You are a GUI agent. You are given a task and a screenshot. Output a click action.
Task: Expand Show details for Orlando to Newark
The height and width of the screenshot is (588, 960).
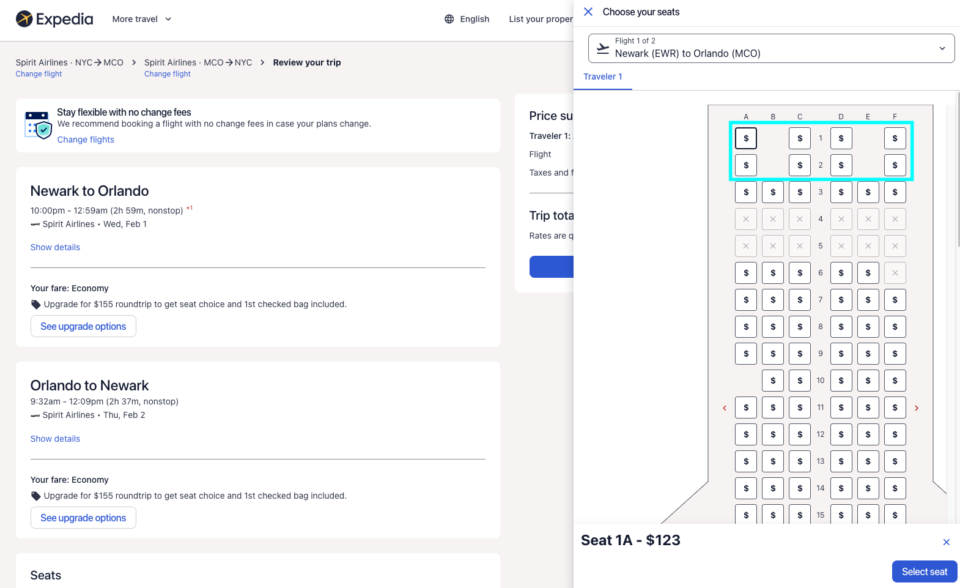point(54,438)
